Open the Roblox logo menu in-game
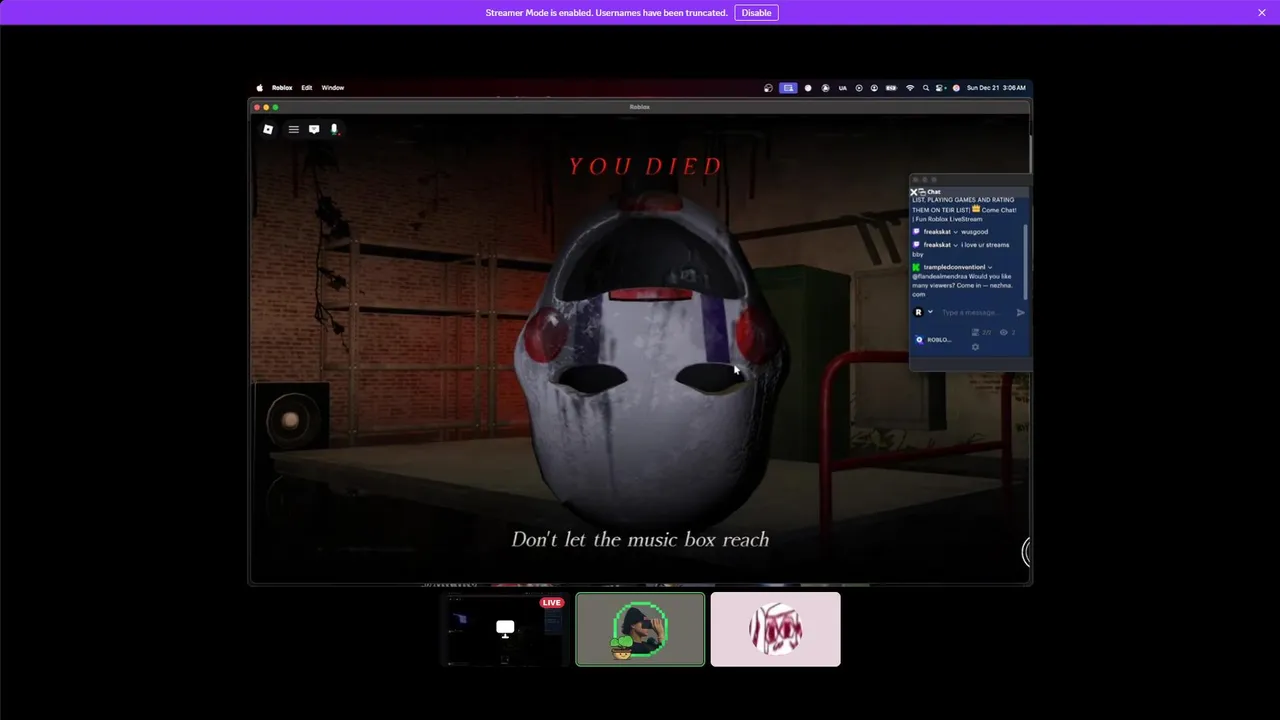The width and height of the screenshot is (1280, 720). pos(268,129)
